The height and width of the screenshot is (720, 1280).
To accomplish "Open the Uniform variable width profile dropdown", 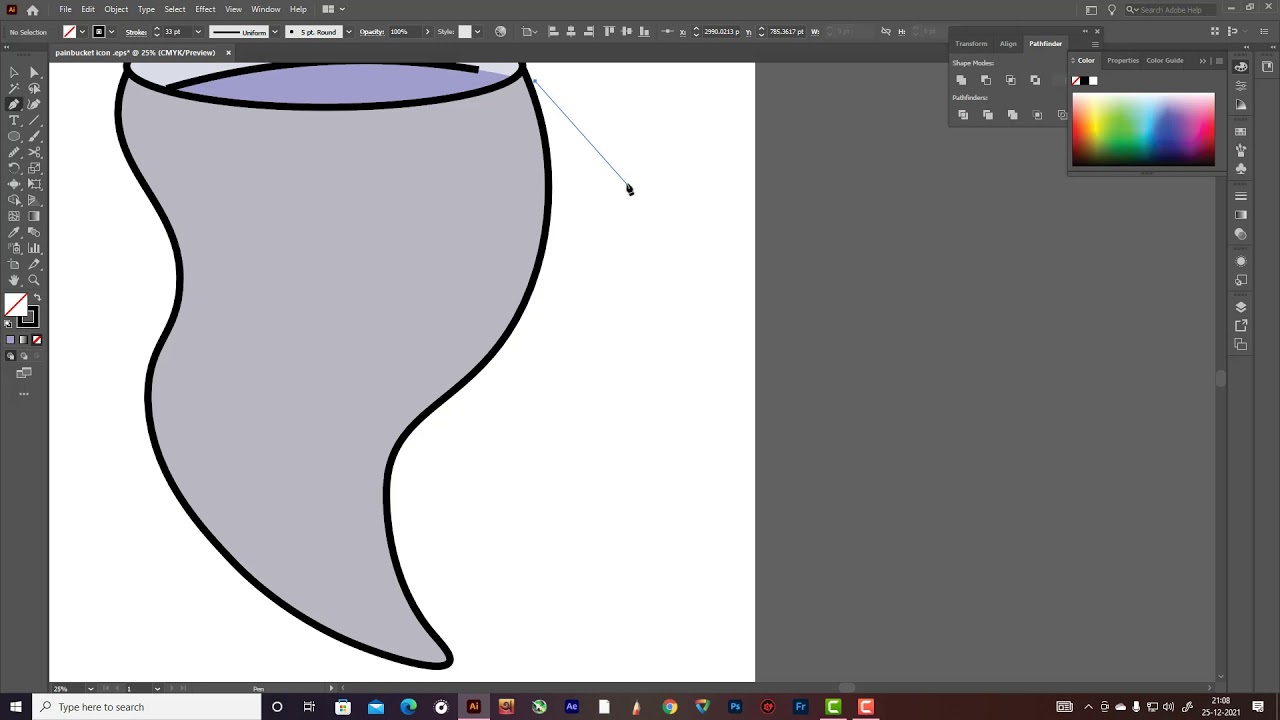I will tap(275, 32).
